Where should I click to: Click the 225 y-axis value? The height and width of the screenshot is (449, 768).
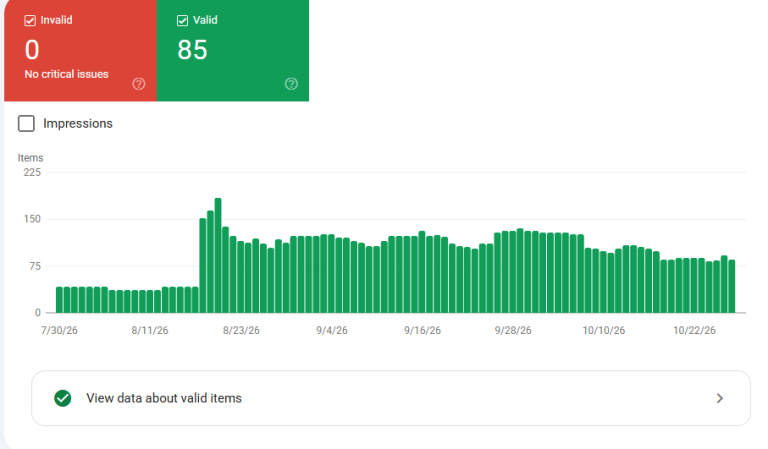click(x=32, y=172)
